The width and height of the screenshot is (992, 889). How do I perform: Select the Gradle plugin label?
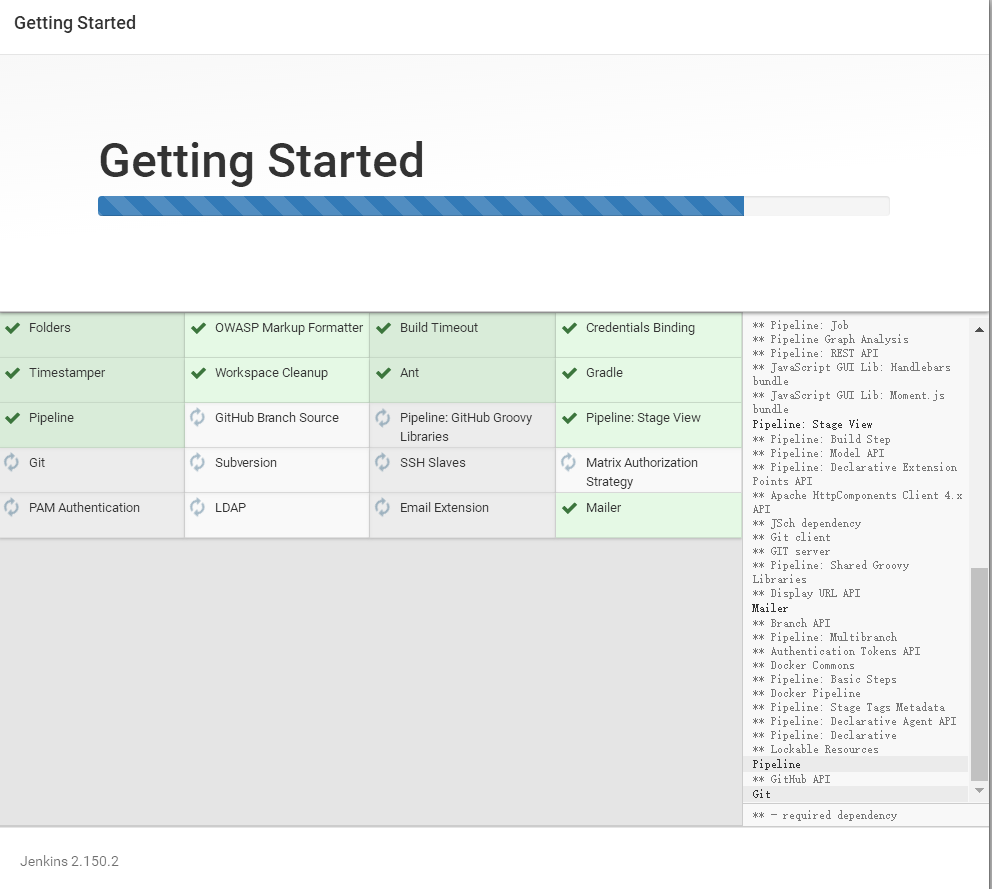click(604, 373)
